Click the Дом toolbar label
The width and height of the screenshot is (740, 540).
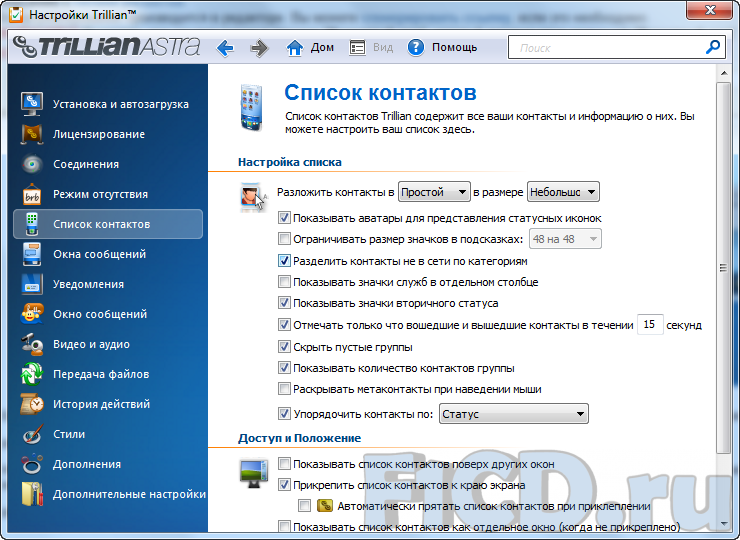322,48
